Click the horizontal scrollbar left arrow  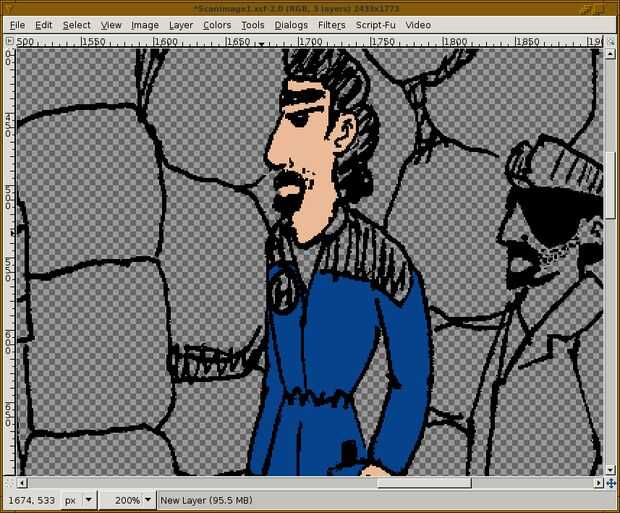point(23,483)
